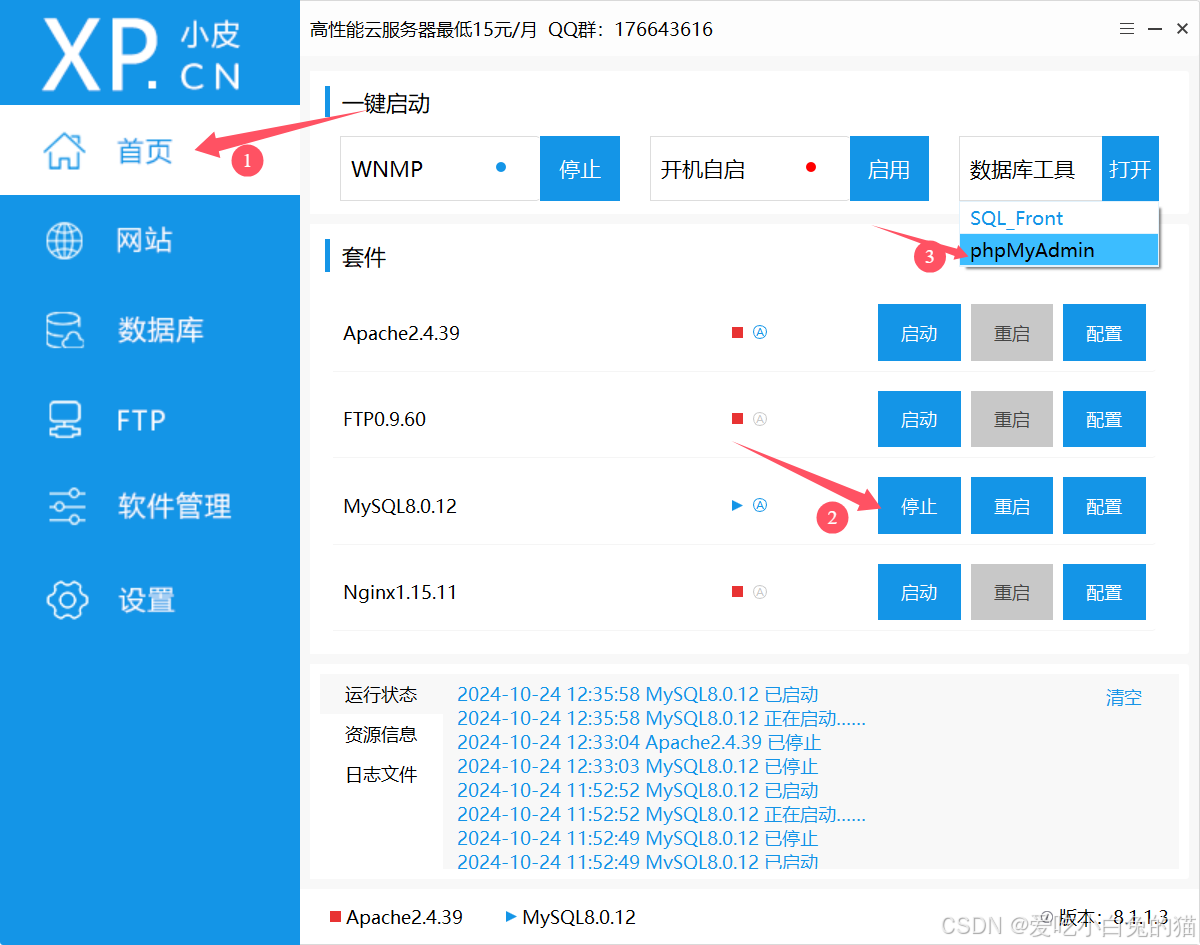Image resolution: width=1200 pixels, height=945 pixels.
Task: Expand the WNMP one-click start selector
Action: [440, 169]
